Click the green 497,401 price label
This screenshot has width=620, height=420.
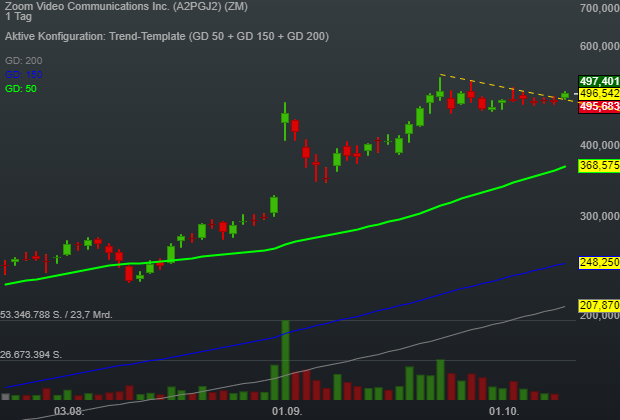tap(599, 81)
